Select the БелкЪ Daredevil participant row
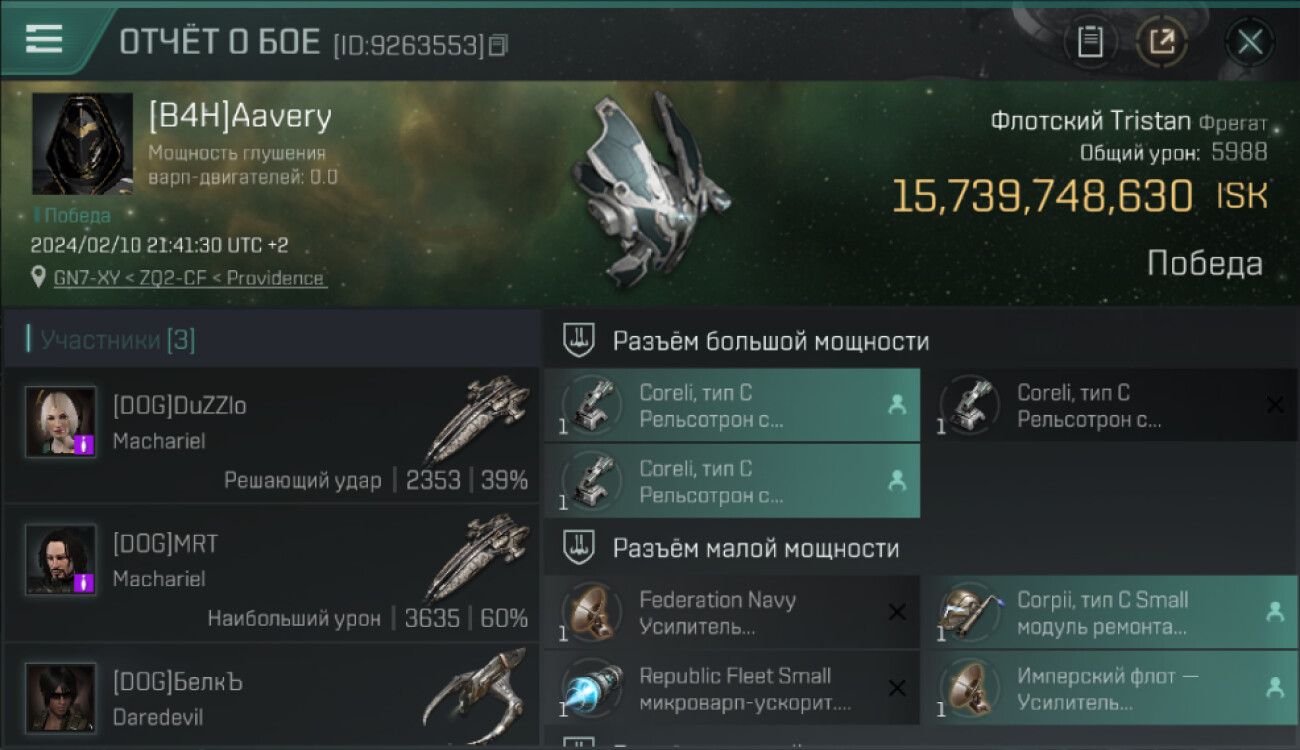The height and width of the screenshot is (750, 1300). (x=272, y=697)
